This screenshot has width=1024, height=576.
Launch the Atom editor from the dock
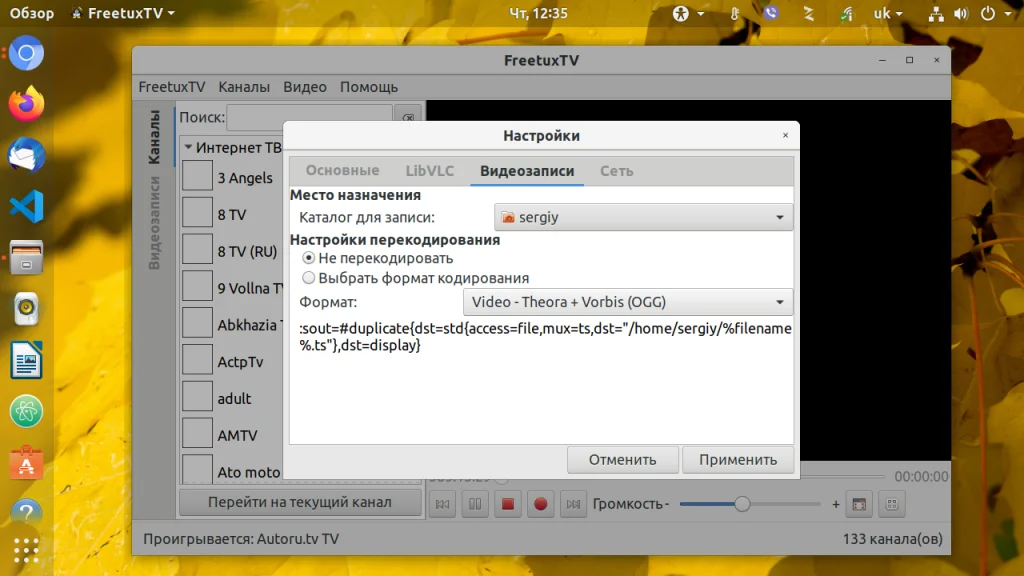pyautogui.click(x=26, y=411)
